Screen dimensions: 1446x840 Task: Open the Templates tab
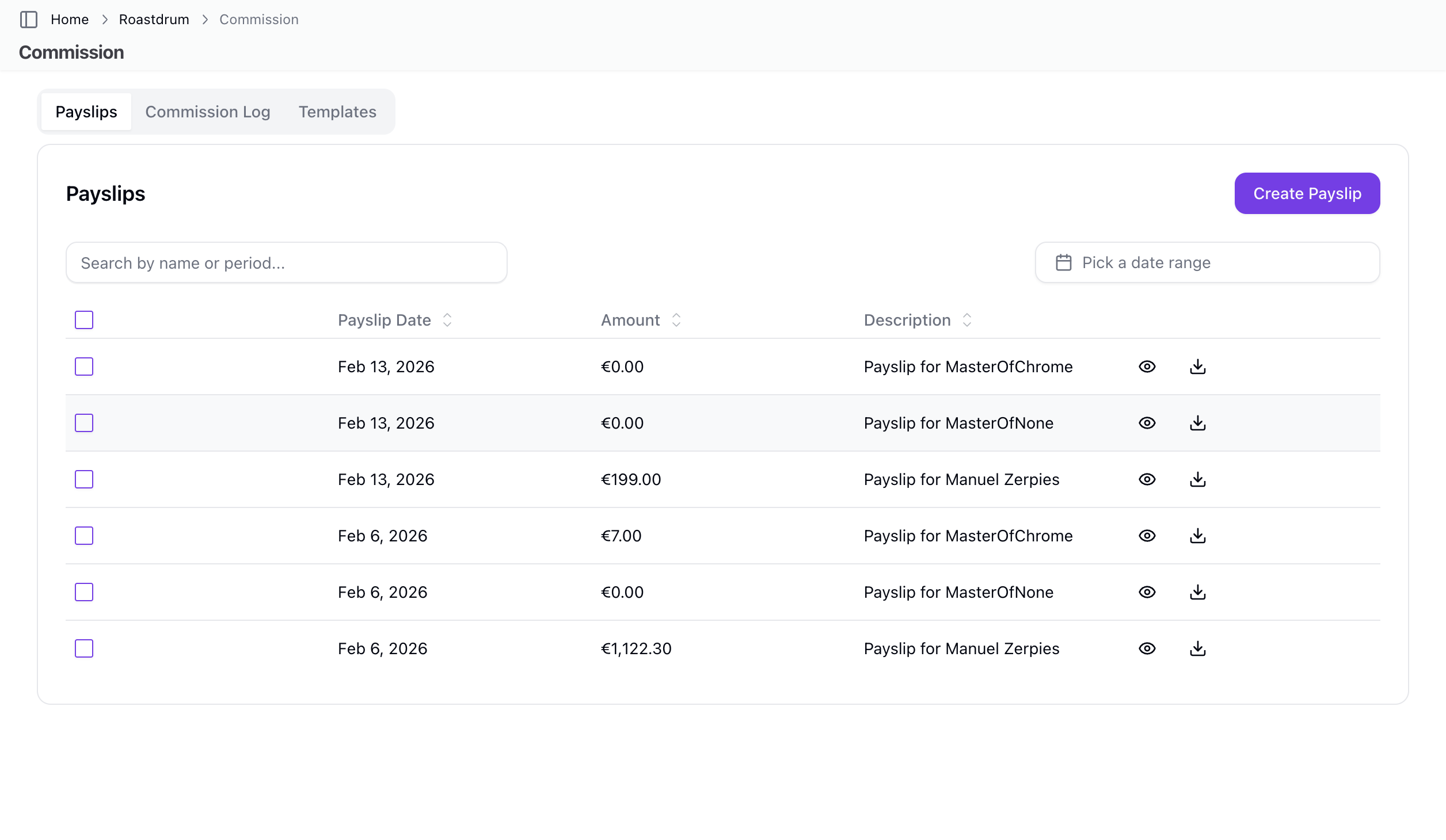pyautogui.click(x=337, y=112)
